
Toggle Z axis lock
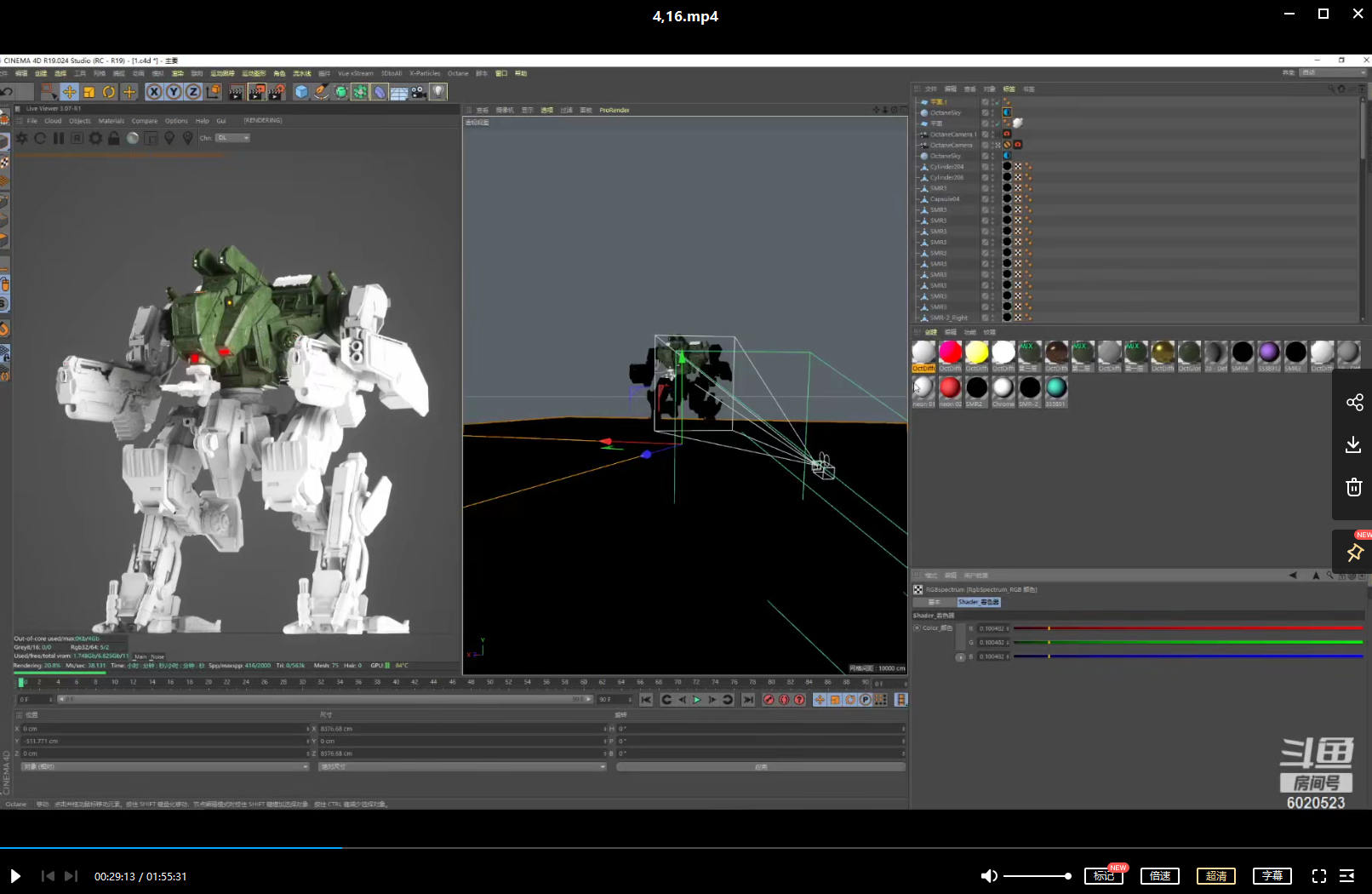click(193, 92)
